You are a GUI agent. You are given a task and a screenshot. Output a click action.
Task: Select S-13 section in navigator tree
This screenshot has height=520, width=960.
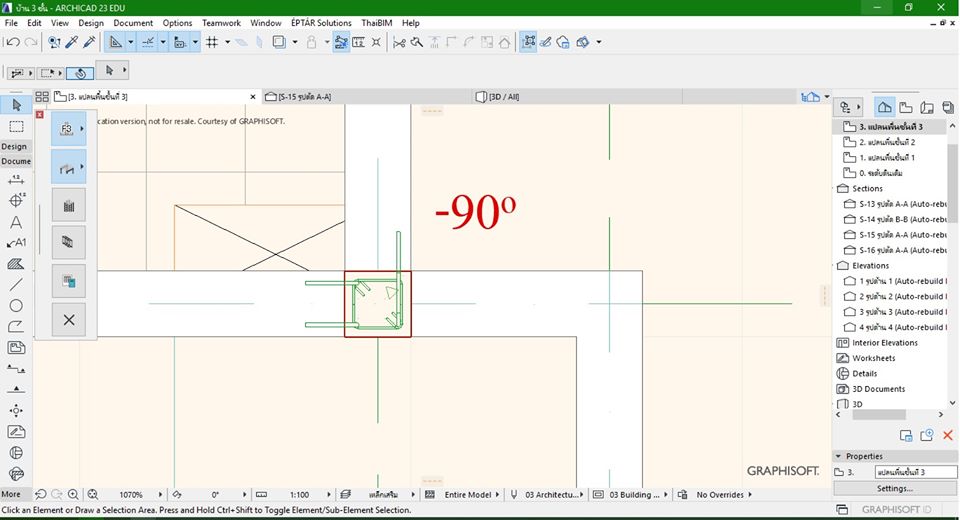click(895, 204)
